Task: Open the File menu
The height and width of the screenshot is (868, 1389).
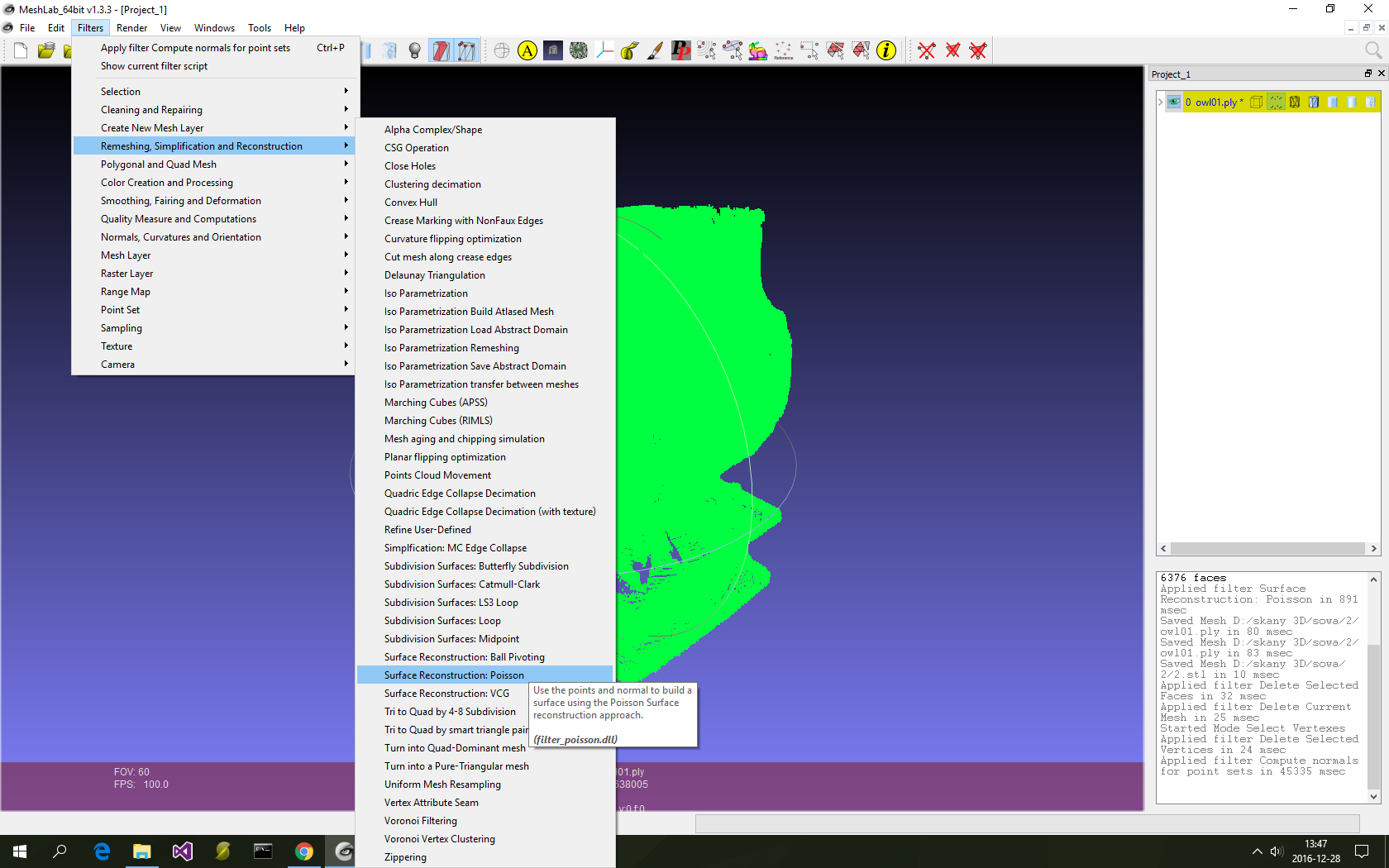Action: [x=27, y=28]
